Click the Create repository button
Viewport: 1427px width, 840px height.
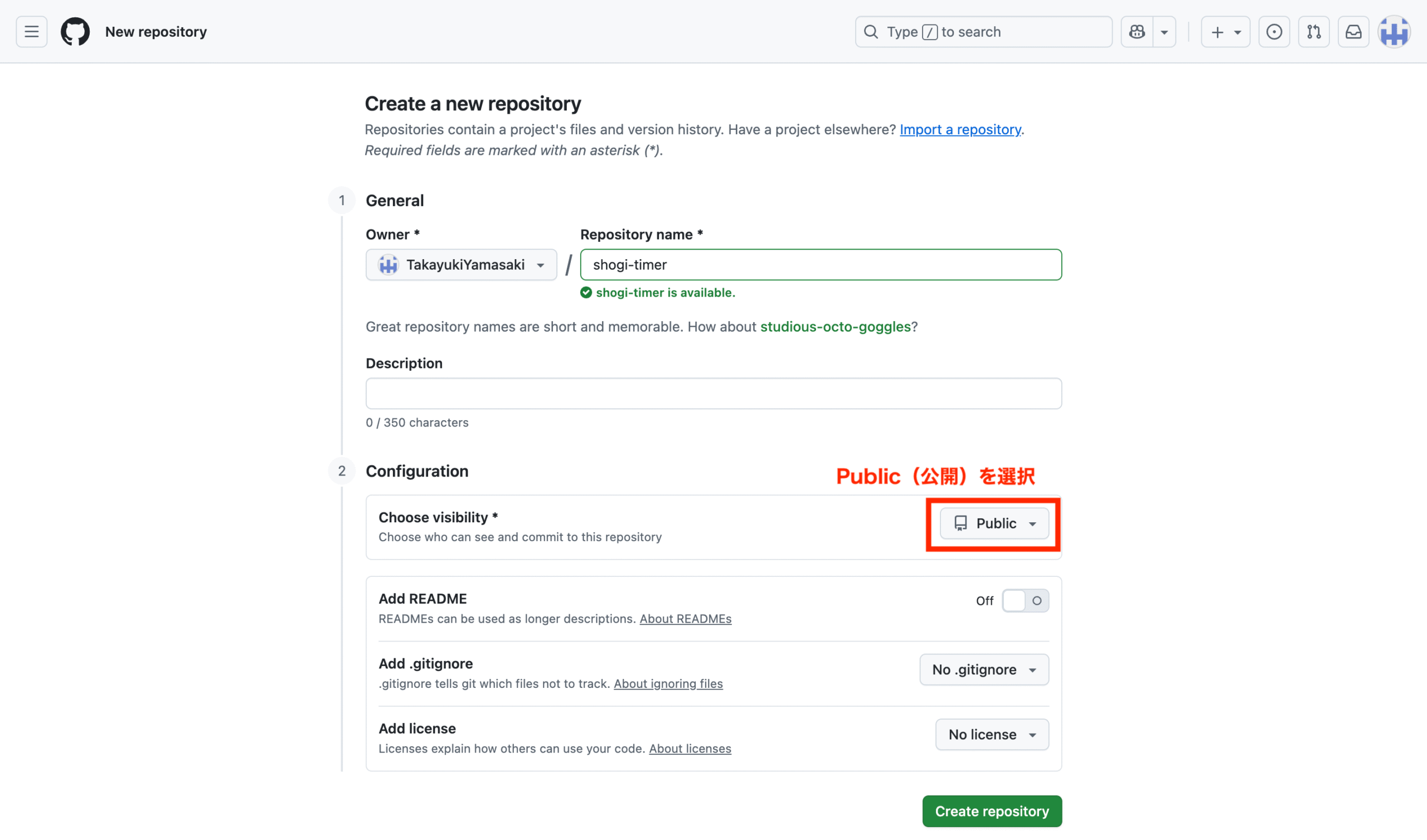(992, 811)
